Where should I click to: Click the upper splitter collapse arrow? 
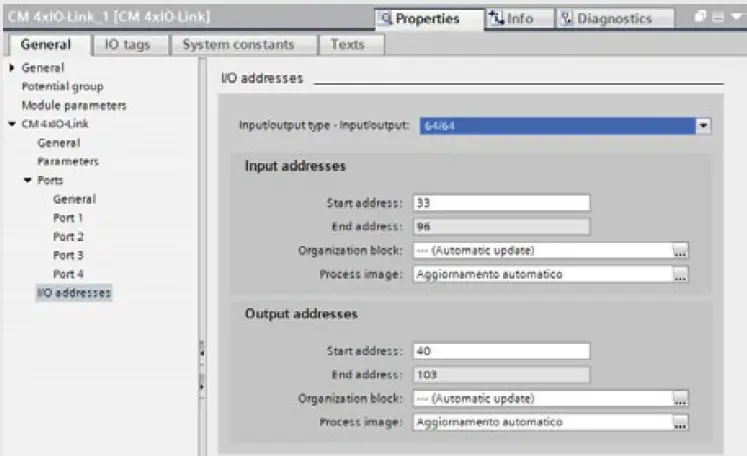coord(202,353)
